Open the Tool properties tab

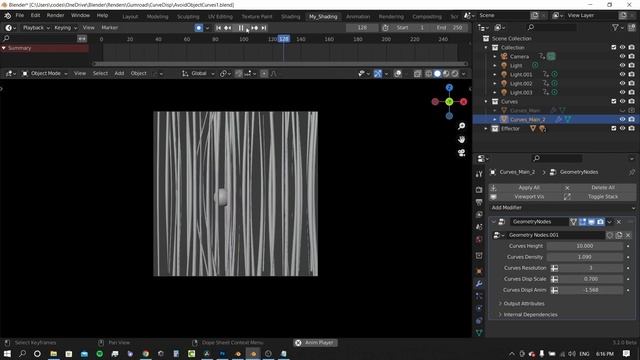coord(479,174)
